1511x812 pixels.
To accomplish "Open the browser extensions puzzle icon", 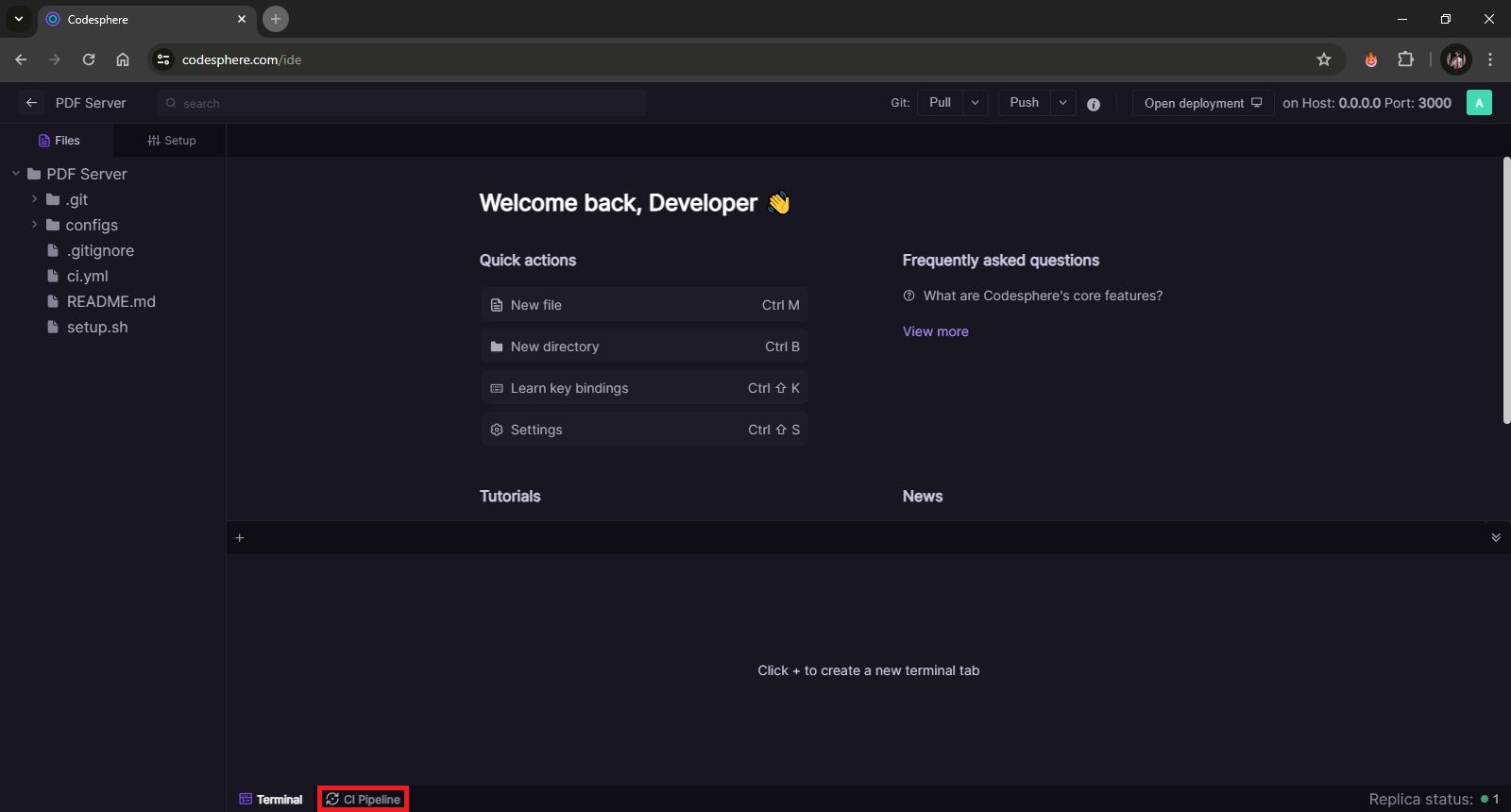I will (x=1405, y=59).
